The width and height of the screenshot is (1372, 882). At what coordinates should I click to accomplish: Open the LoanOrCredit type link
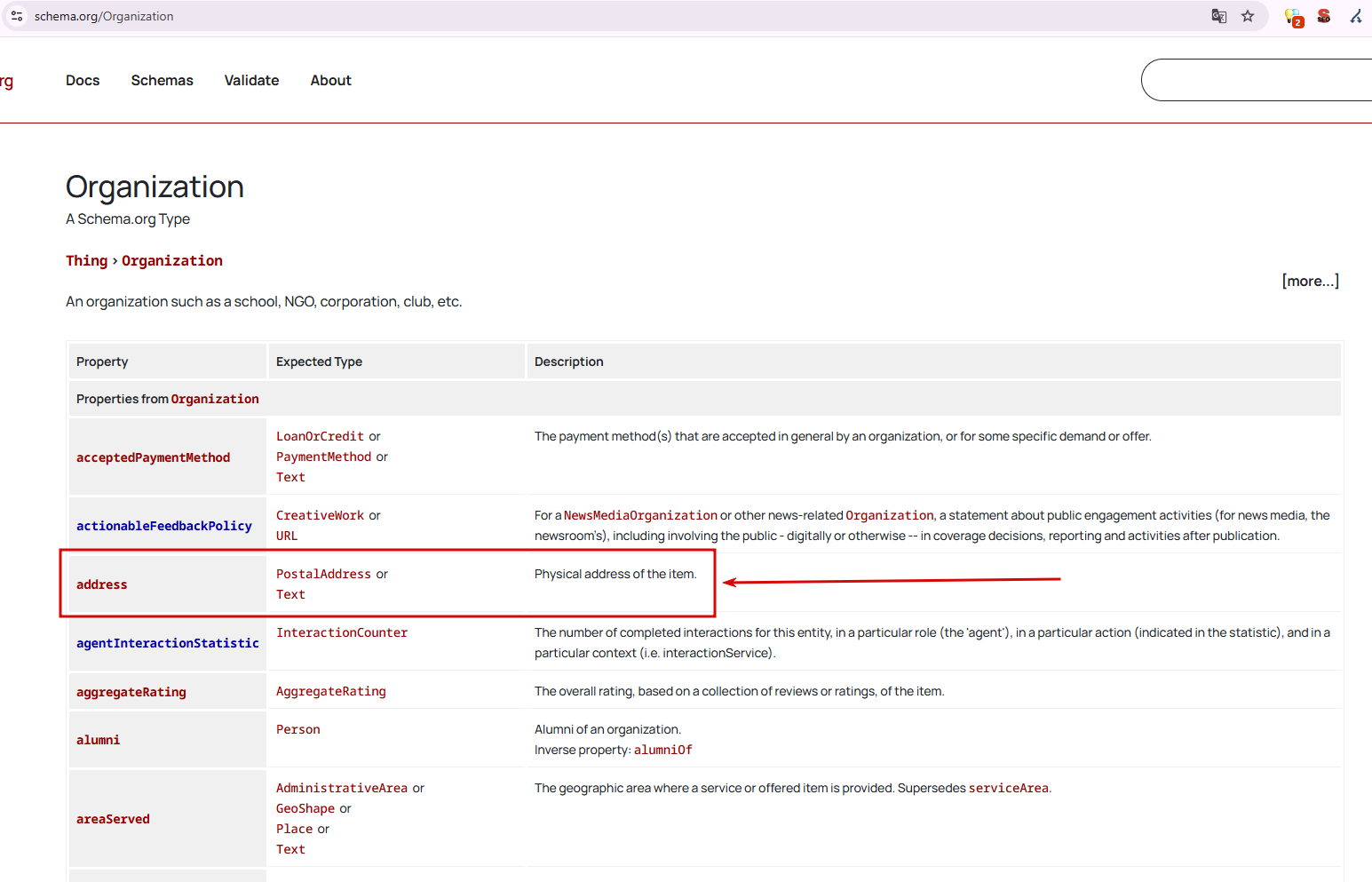(320, 436)
